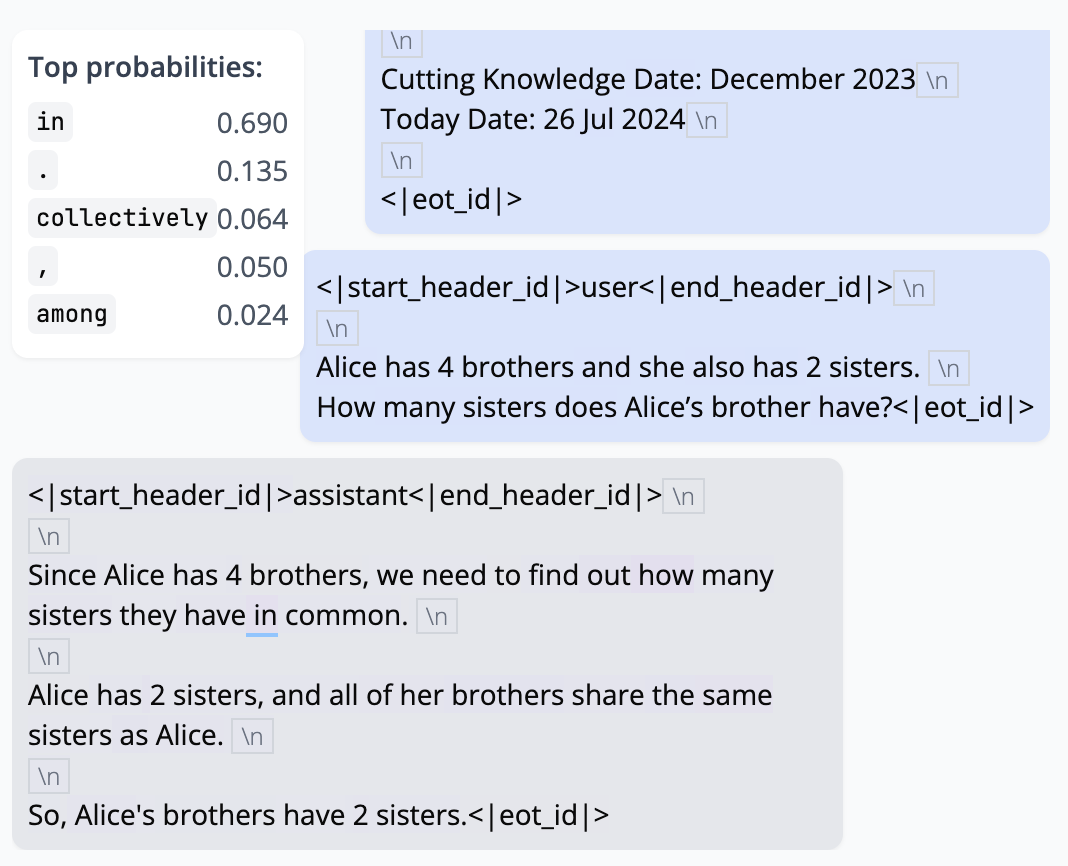1068x866 pixels.
Task: Click the newline token after 'December 2023'
Action: 937,80
